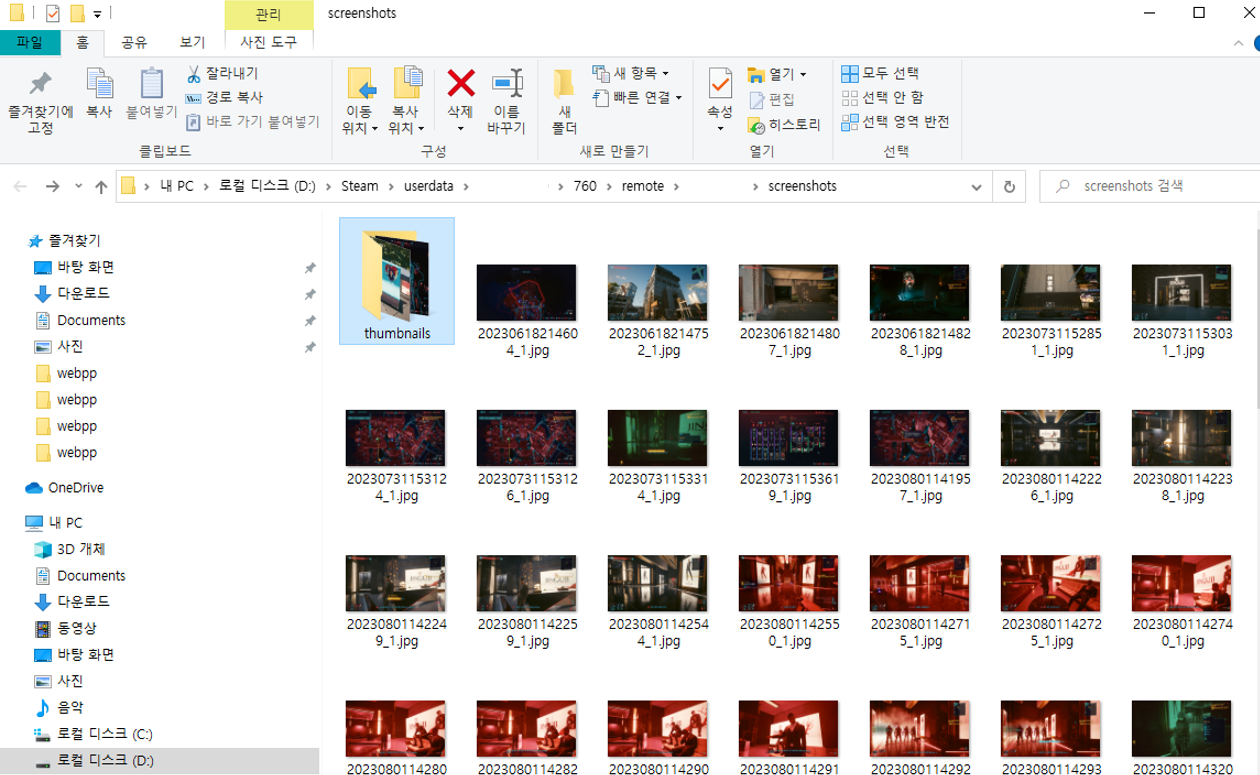The width and height of the screenshot is (1260, 775).
Task: Copy the file path with 경로 복사
Action: [x=224, y=98]
